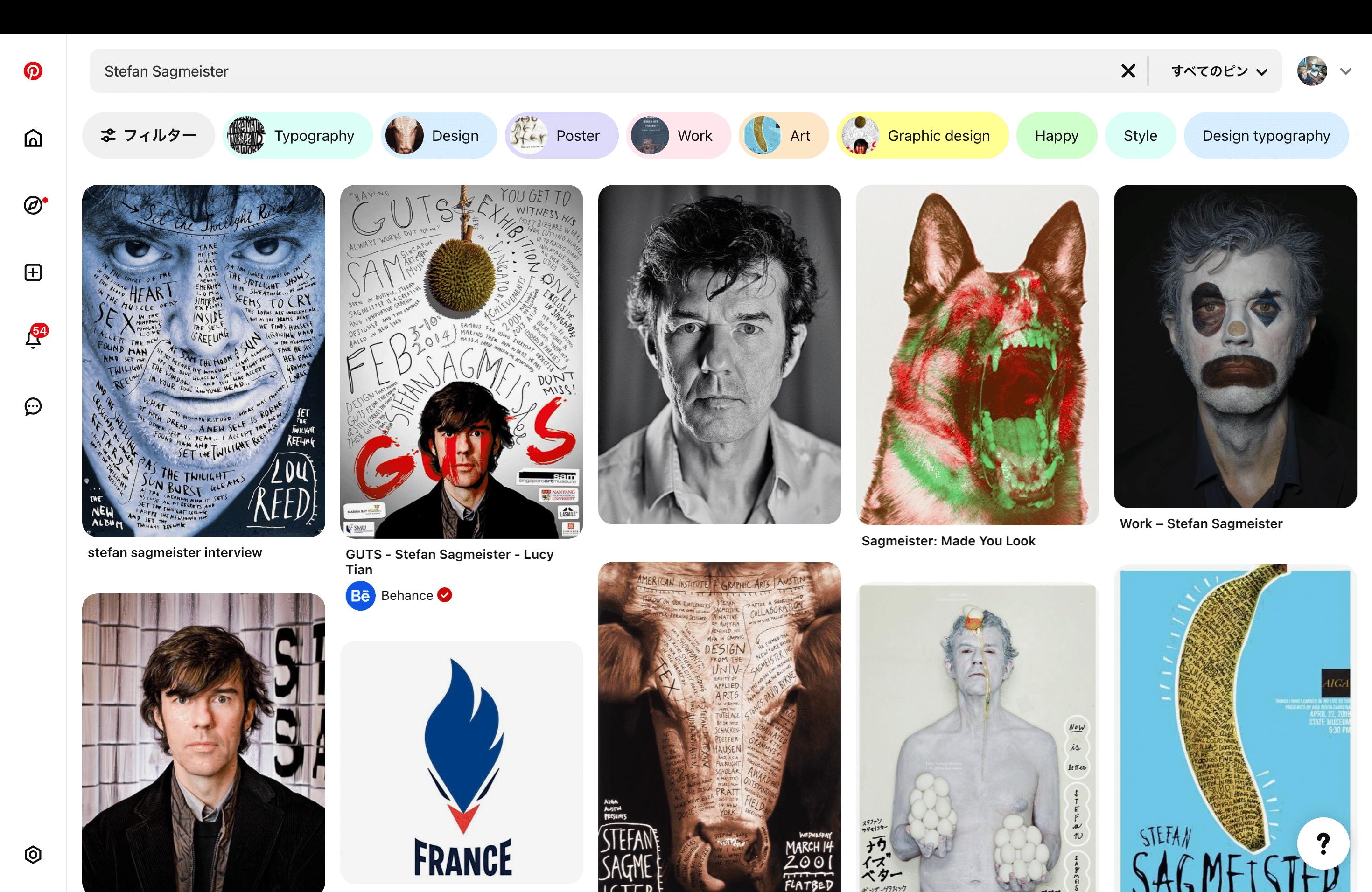Open the clown makeup face pin
Viewport: 1372px width, 892px height.
pyautogui.click(x=1235, y=346)
